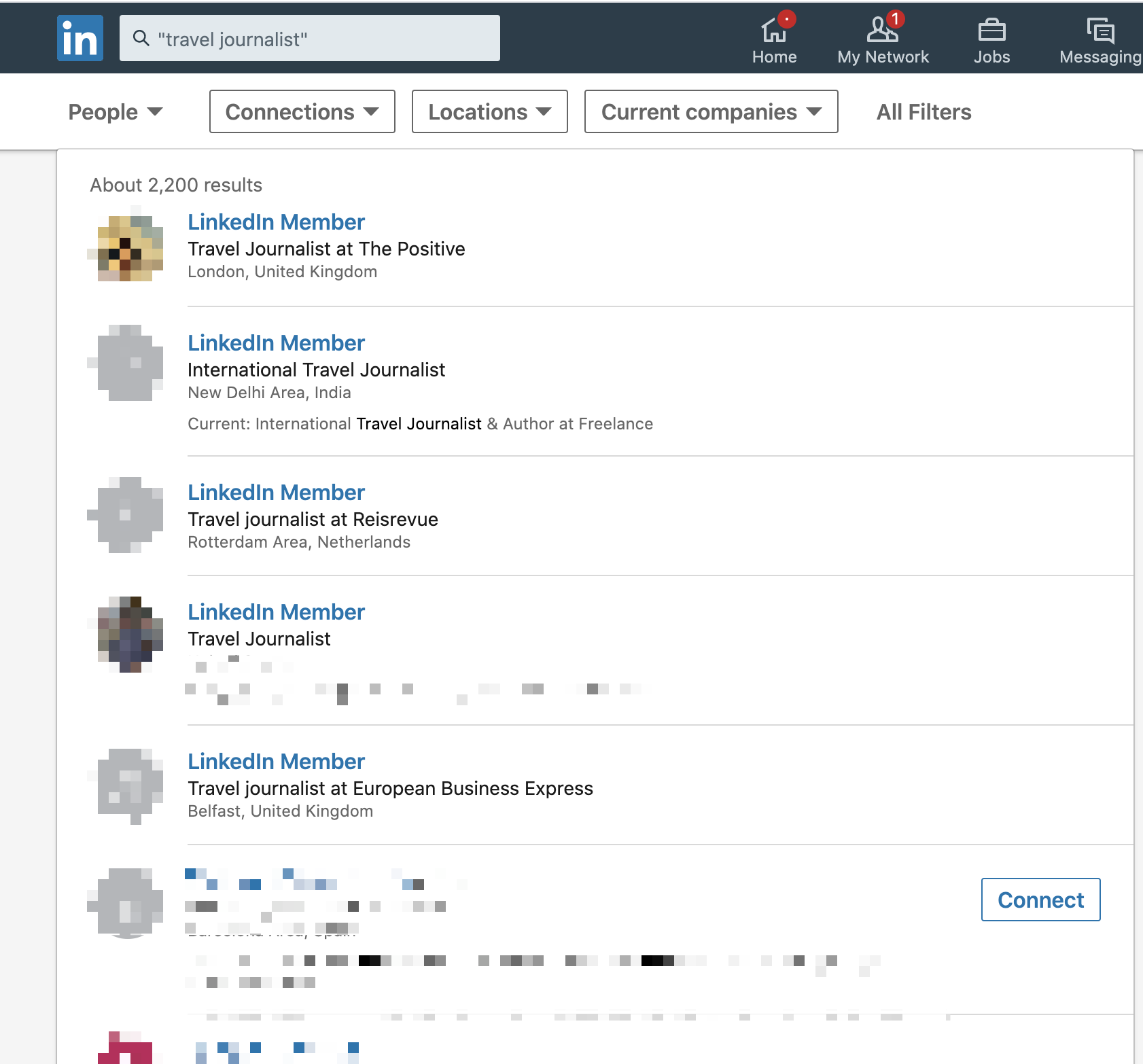
Task: Open the Current companies filter dropdown
Action: (x=711, y=111)
